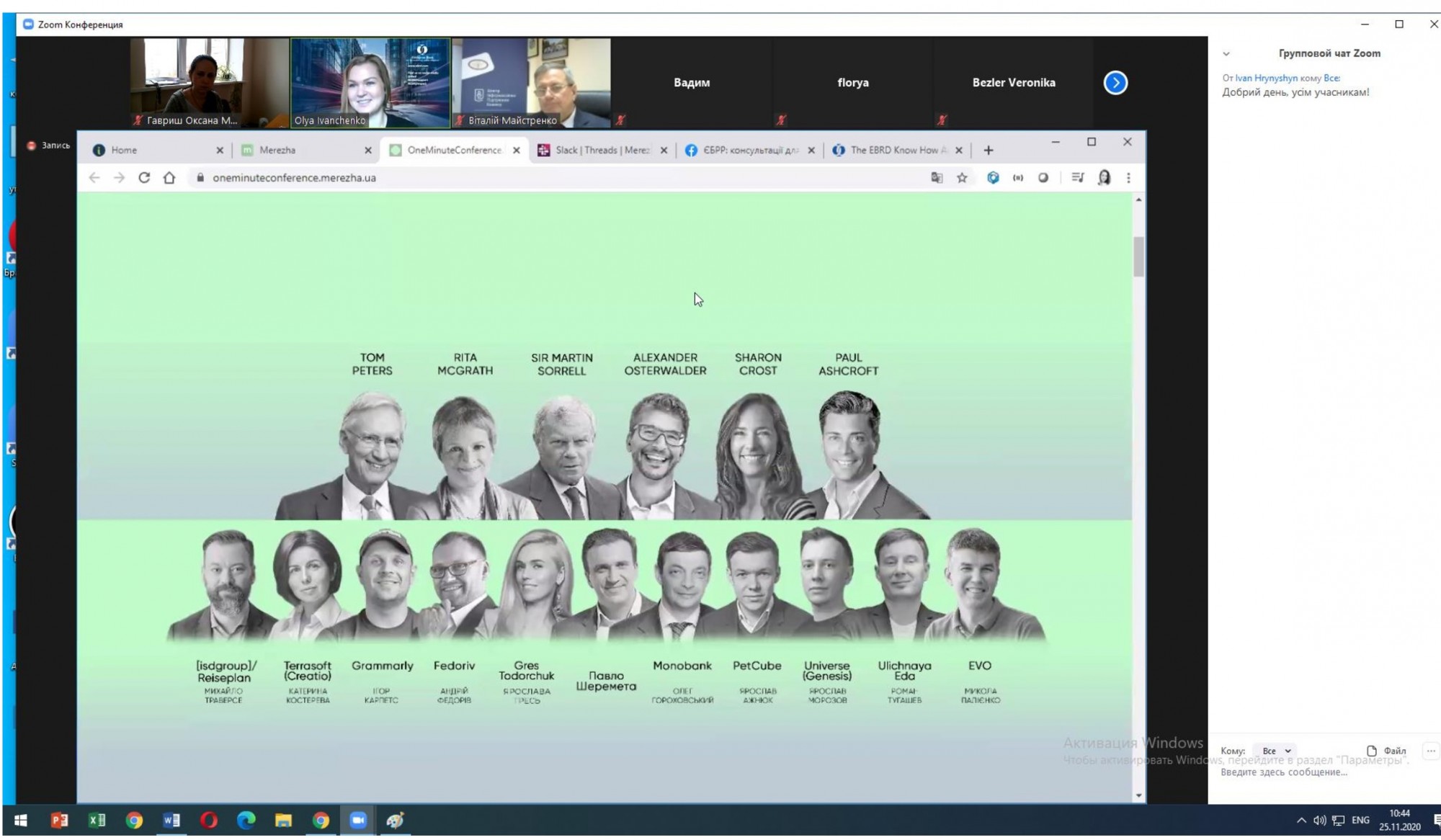
Task: Click the Павло Шеремета label
Action: [606, 681]
